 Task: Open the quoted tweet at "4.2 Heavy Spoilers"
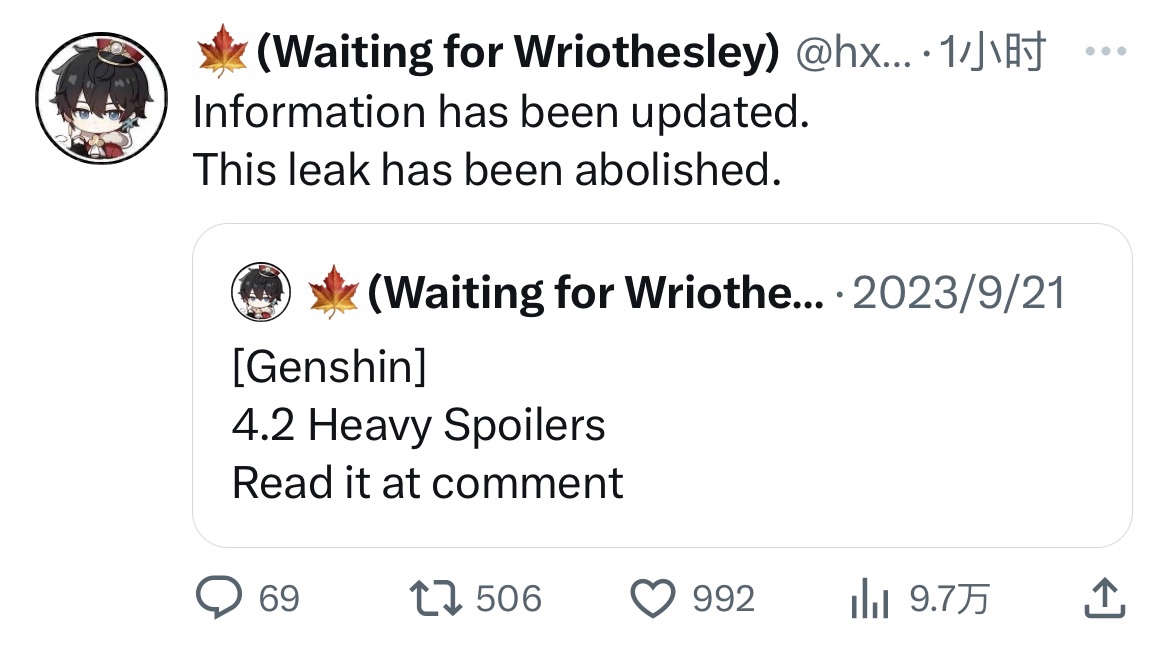pos(418,425)
